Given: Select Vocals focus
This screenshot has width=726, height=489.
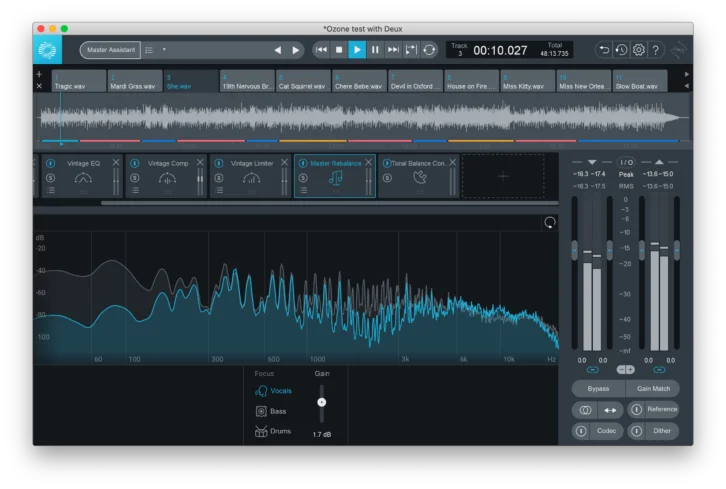Looking at the screenshot, I should coord(274,391).
